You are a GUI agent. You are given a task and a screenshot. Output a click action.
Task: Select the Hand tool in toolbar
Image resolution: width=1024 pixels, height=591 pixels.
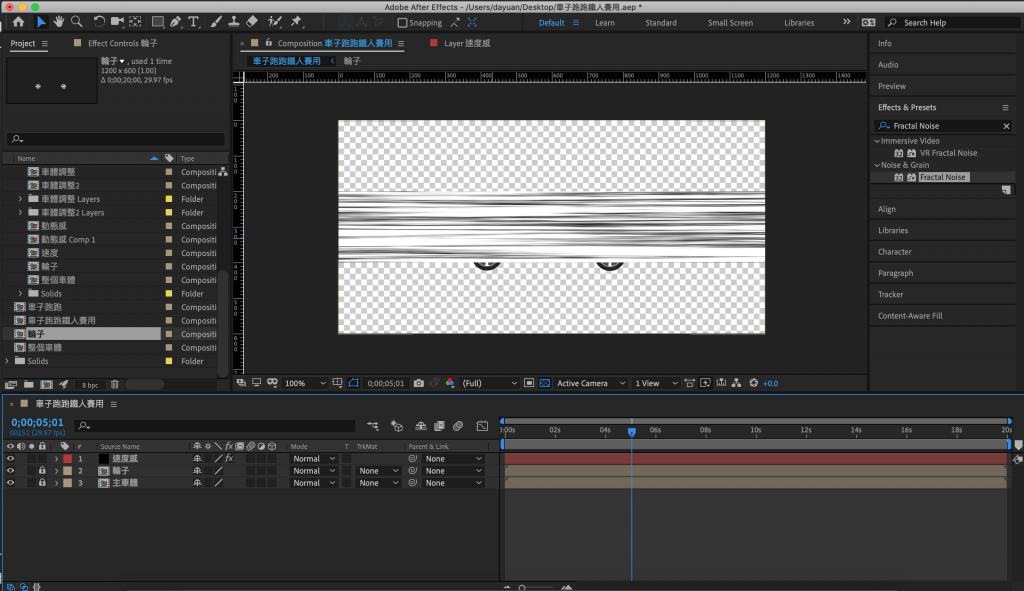point(59,22)
